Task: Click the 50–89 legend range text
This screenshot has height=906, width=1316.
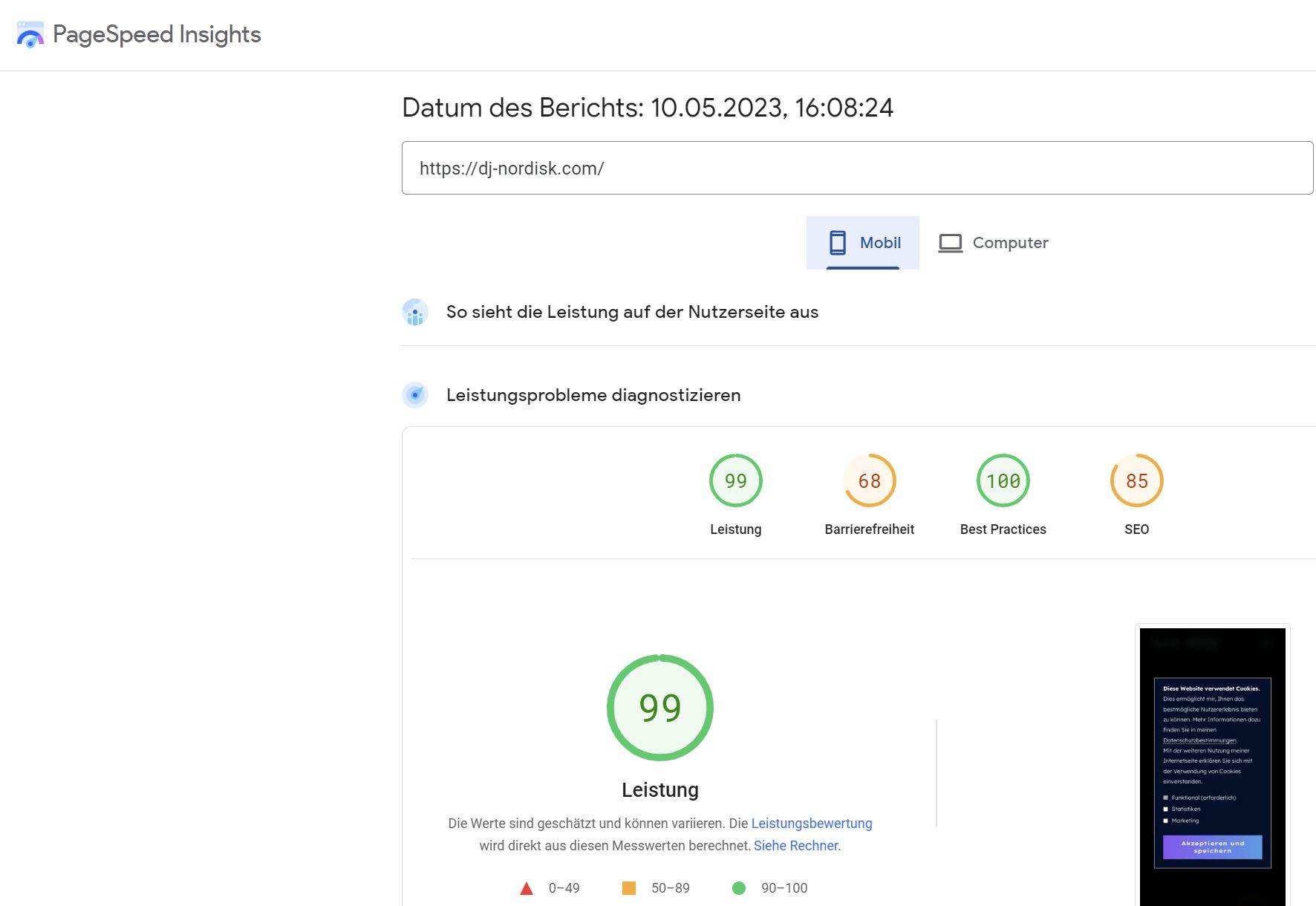Action: (671, 888)
